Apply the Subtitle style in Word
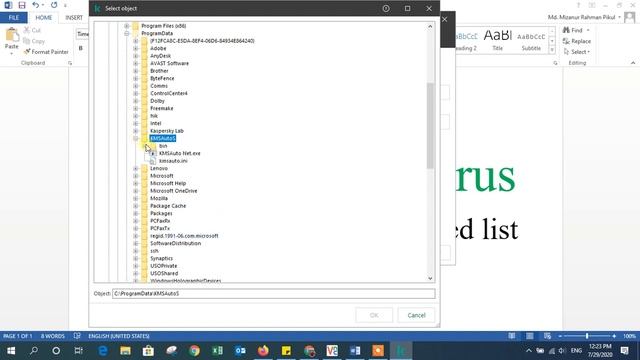 coord(531,40)
